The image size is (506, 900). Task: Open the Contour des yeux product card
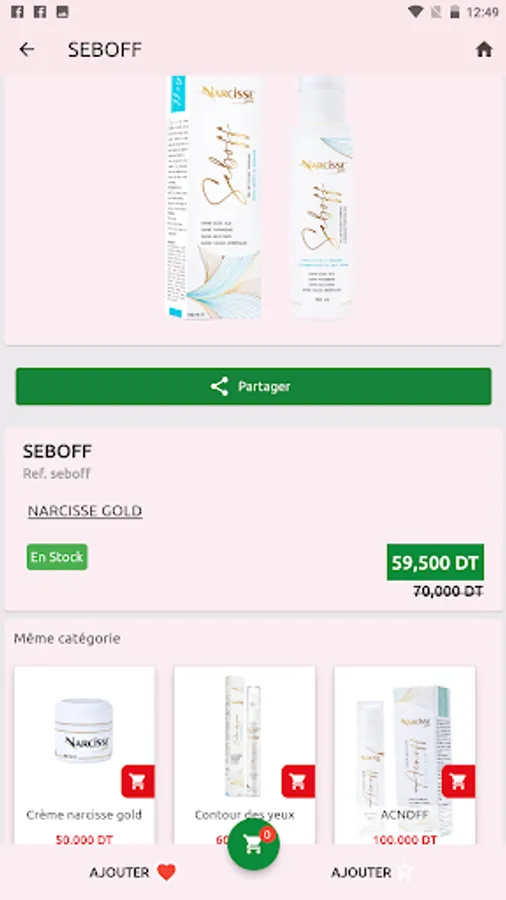244,755
